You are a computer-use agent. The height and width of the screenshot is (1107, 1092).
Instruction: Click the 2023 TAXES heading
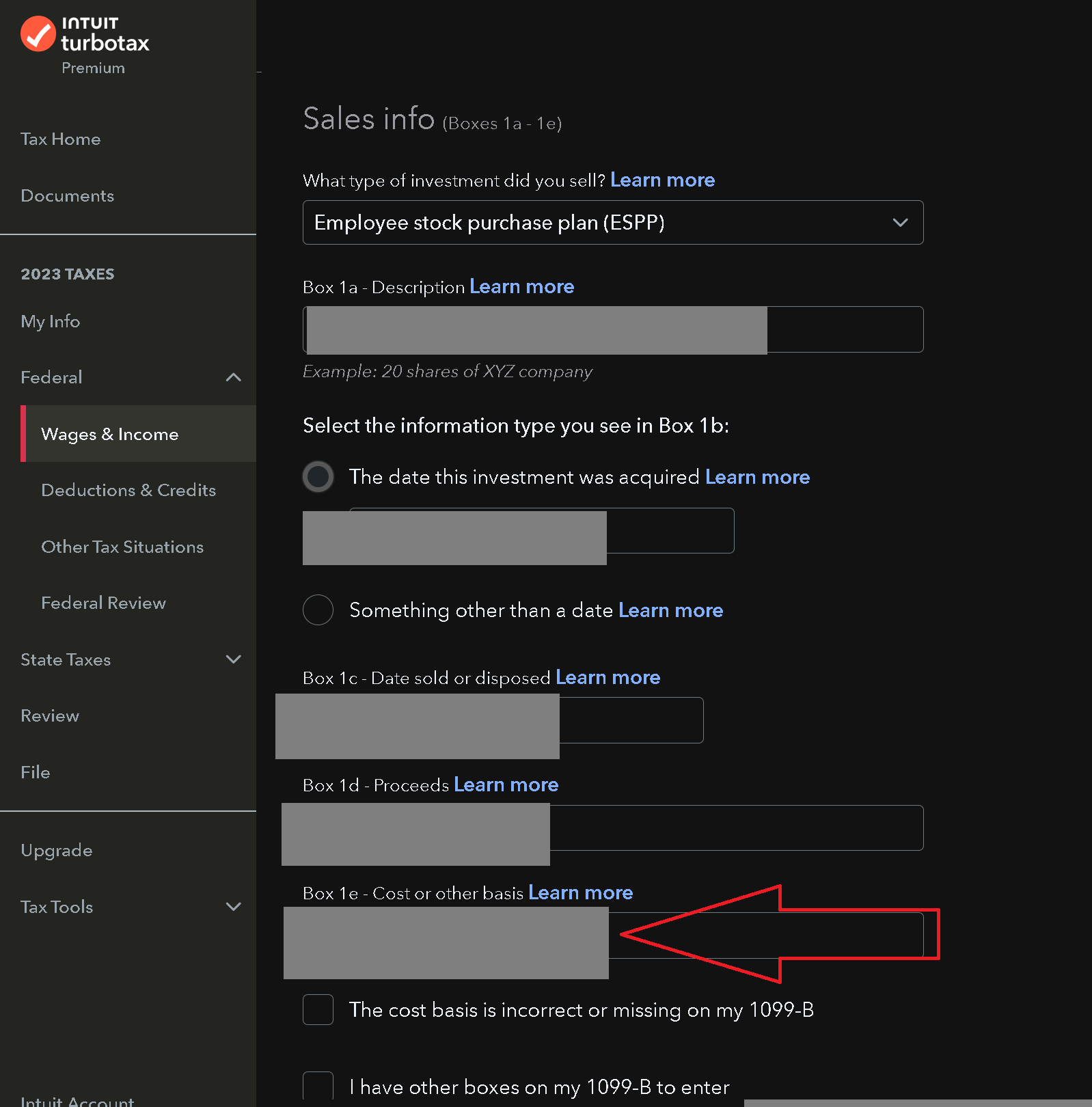point(68,274)
